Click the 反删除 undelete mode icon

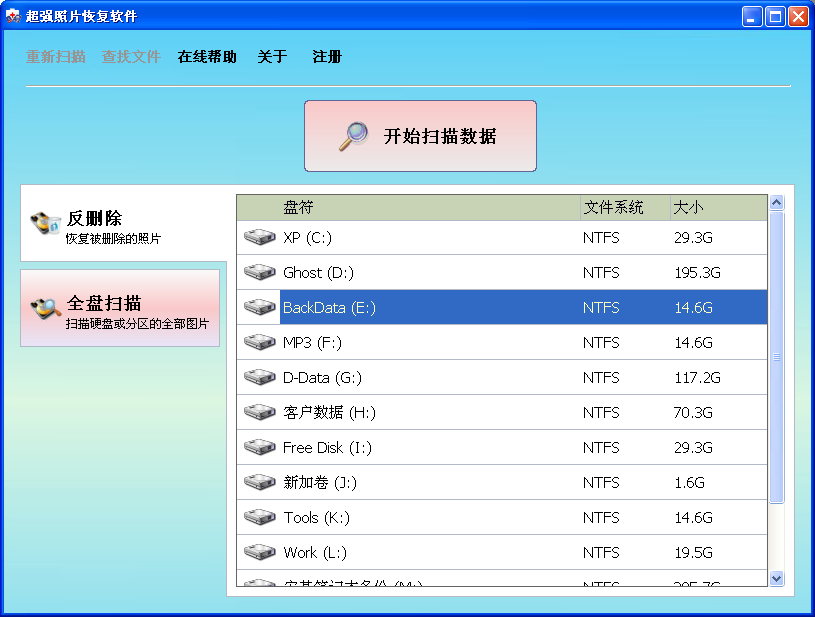46,223
